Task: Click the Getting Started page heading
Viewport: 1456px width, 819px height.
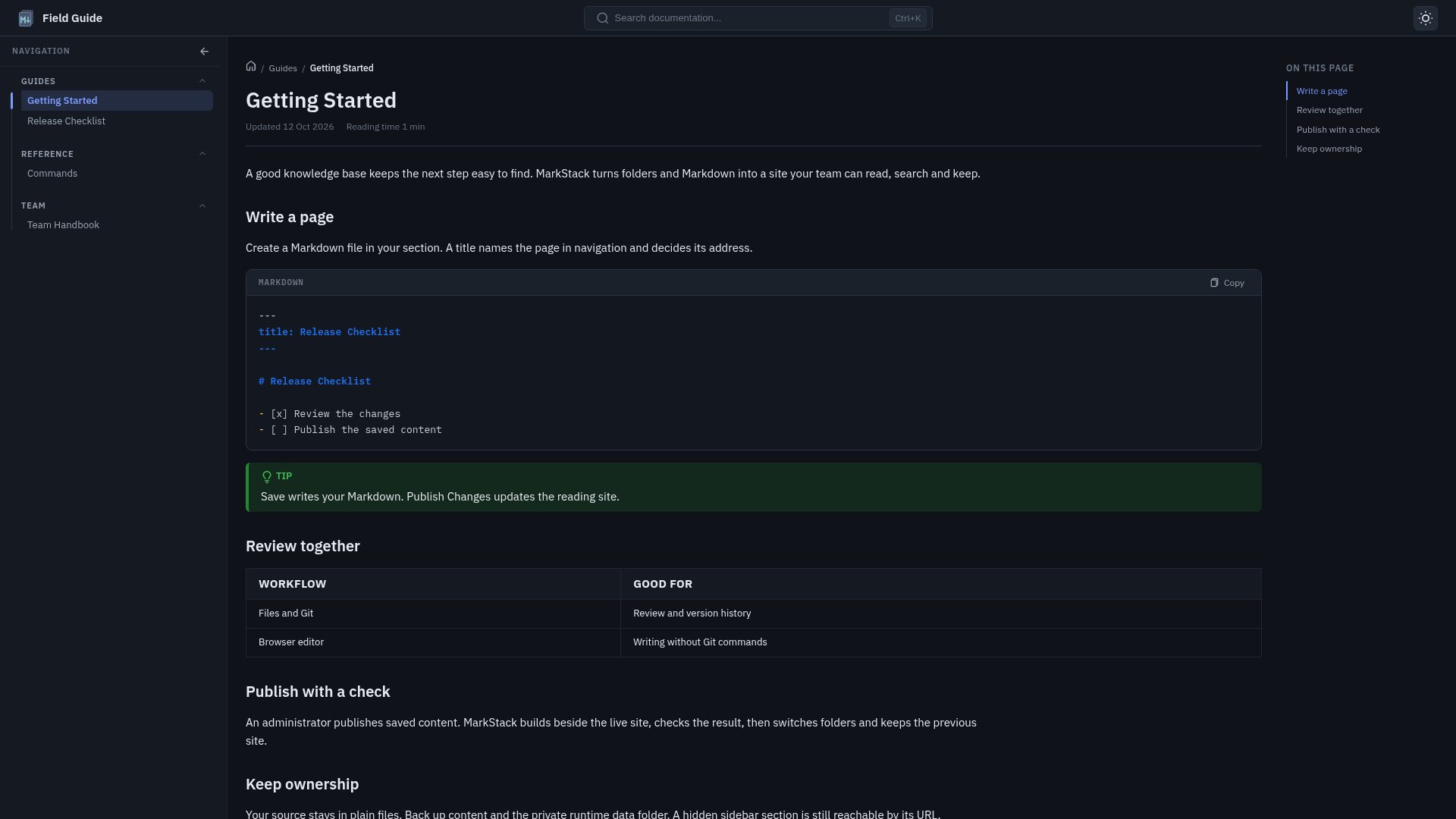Action: pyautogui.click(x=321, y=100)
